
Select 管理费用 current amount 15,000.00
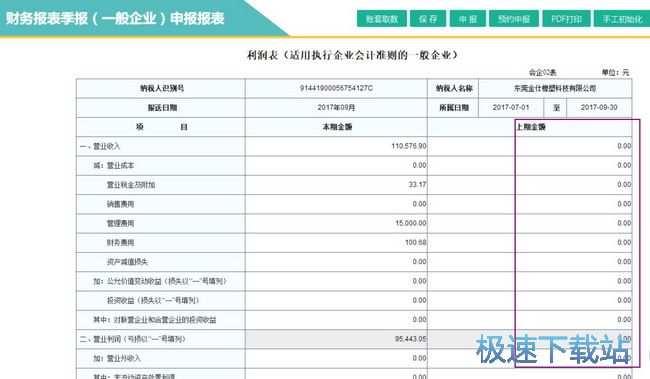[336, 223]
